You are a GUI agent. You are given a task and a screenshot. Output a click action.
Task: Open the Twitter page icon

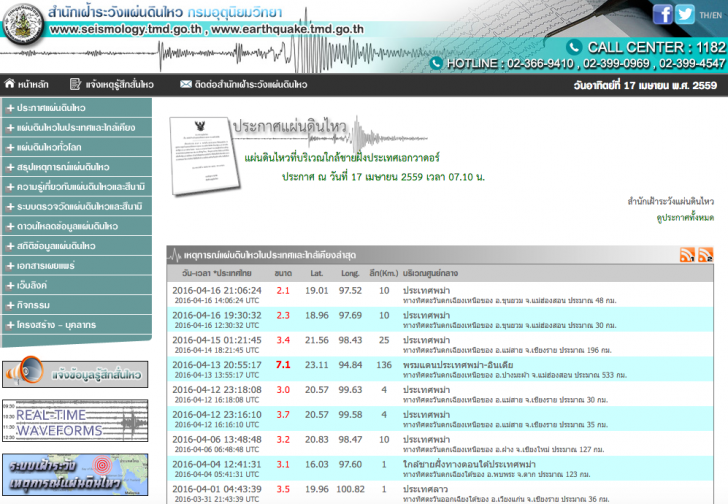(x=684, y=14)
